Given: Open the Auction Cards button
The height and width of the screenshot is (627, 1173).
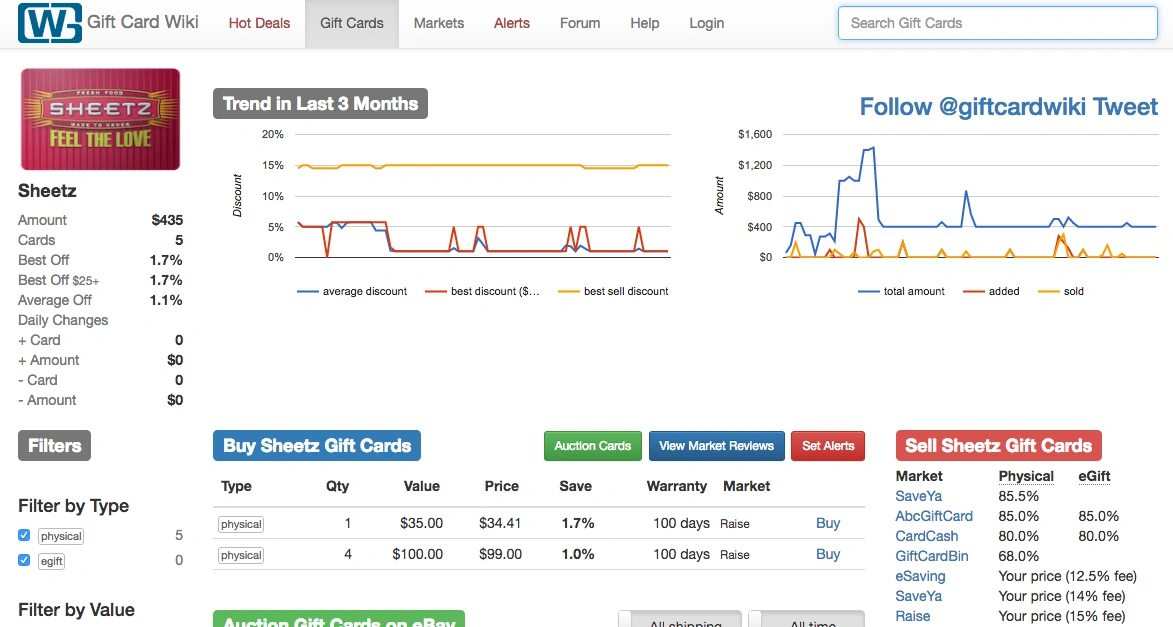Looking at the screenshot, I should (x=592, y=446).
